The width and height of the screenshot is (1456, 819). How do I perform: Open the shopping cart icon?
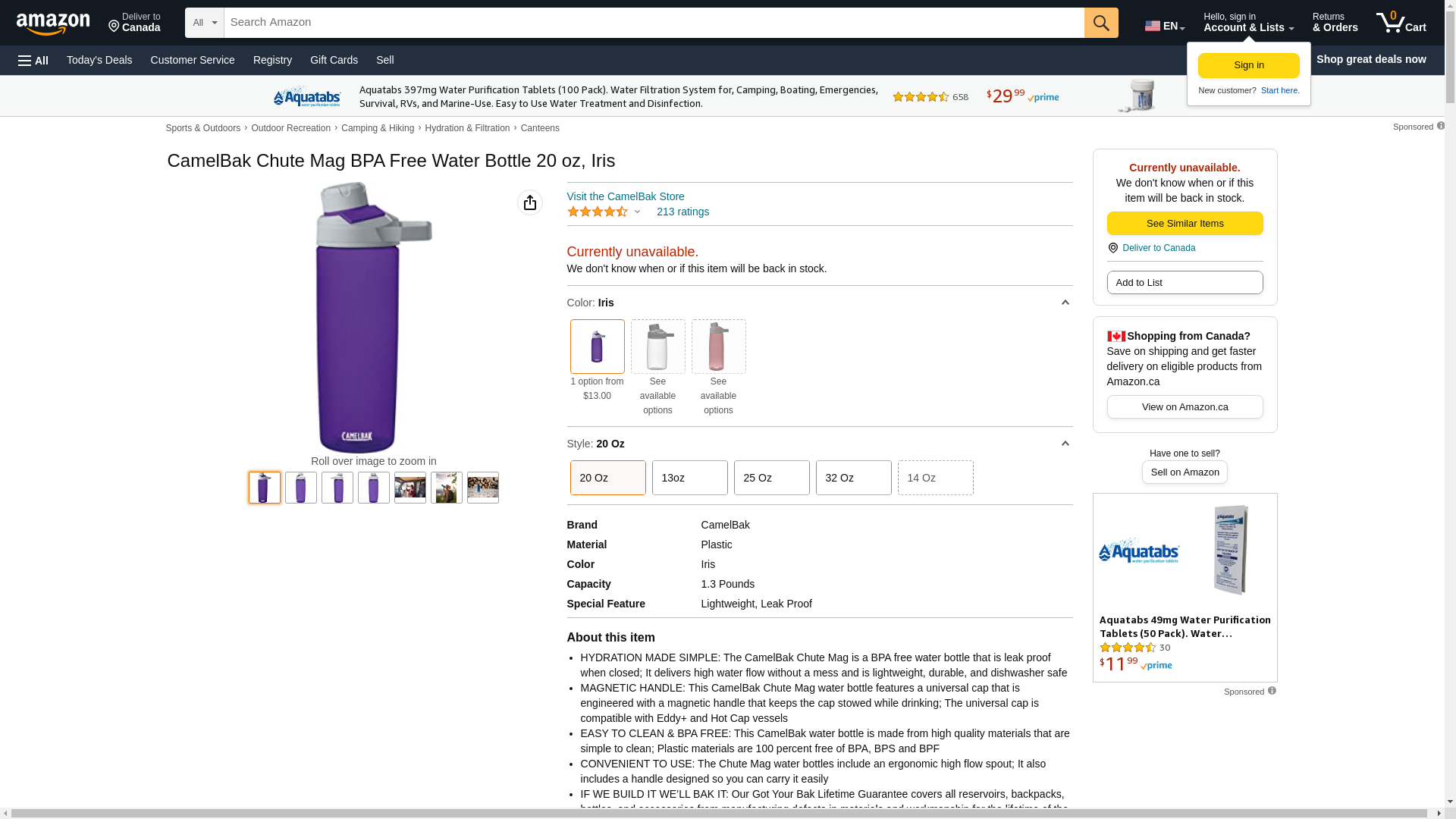pyautogui.click(x=1400, y=23)
